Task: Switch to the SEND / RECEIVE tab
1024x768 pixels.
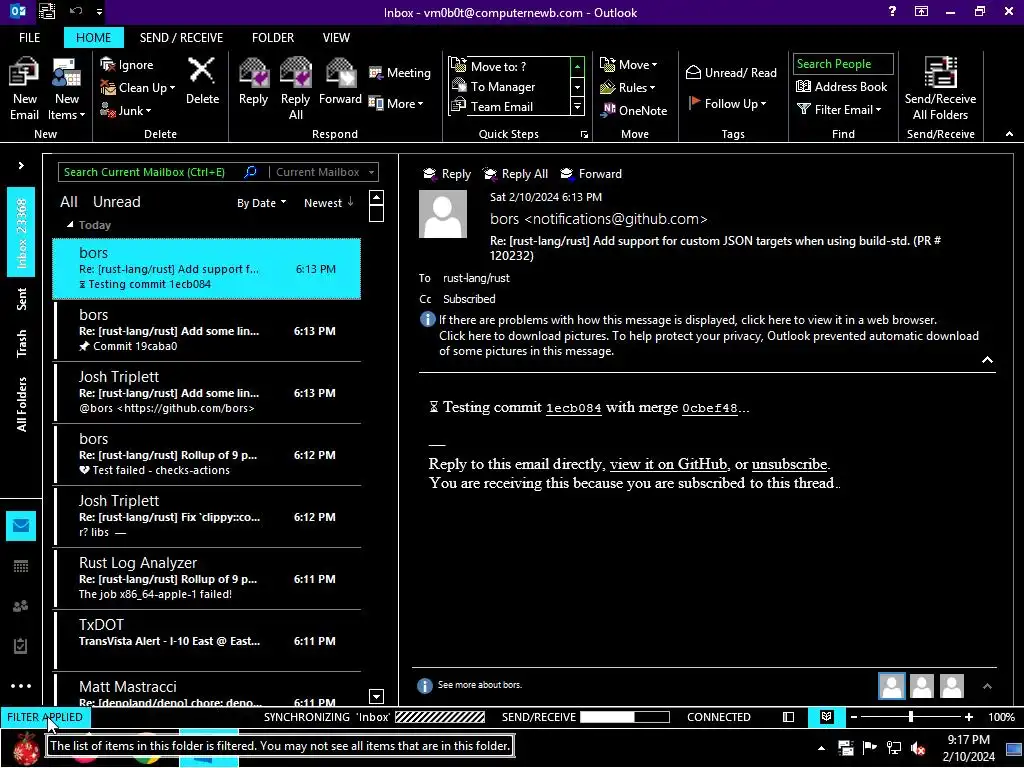Action: (x=181, y=38)
